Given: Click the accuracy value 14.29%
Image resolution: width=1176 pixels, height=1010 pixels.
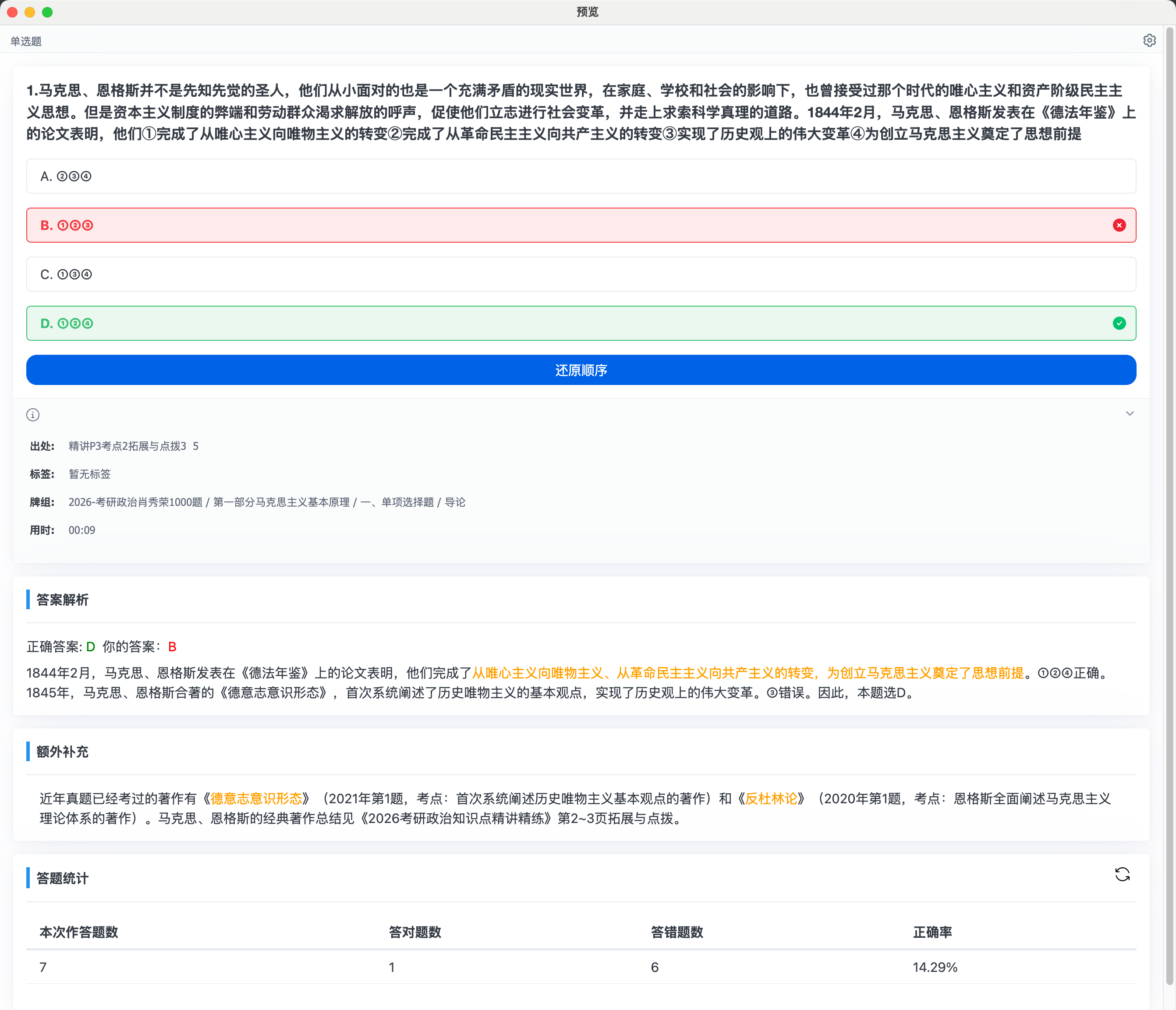Looking at the screenshot, I should click(935, 968).
